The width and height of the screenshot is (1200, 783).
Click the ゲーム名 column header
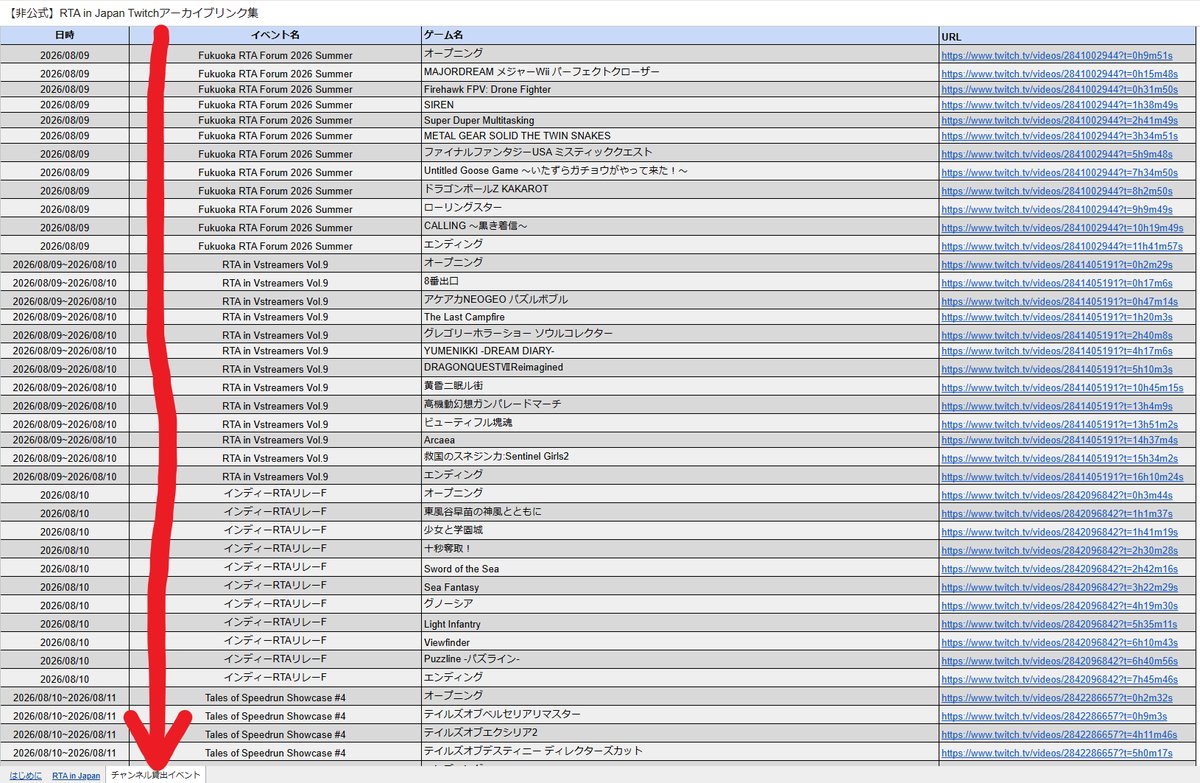680,35
